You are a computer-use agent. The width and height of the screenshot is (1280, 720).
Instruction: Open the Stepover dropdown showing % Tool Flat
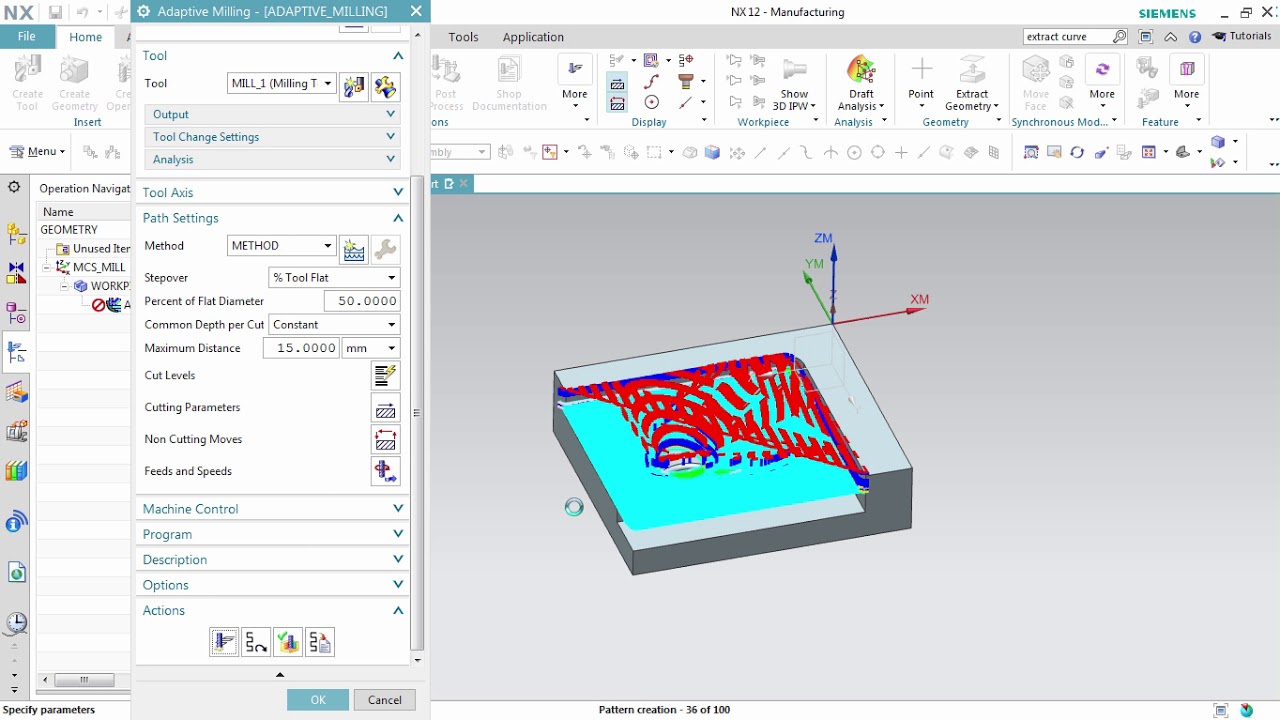334,278
